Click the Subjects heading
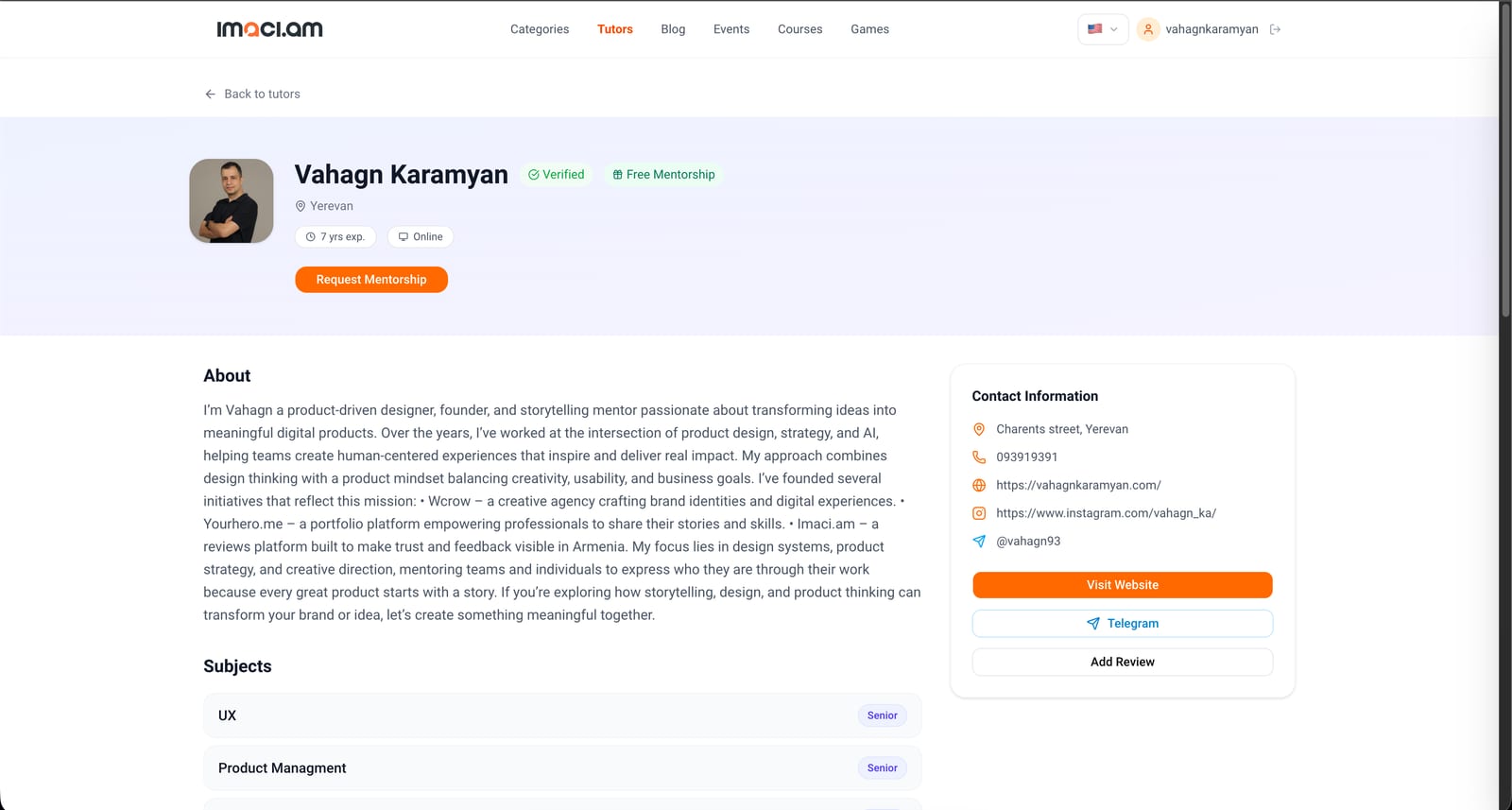Screen dimensions: 1512x810 click(x=237, y=666)
